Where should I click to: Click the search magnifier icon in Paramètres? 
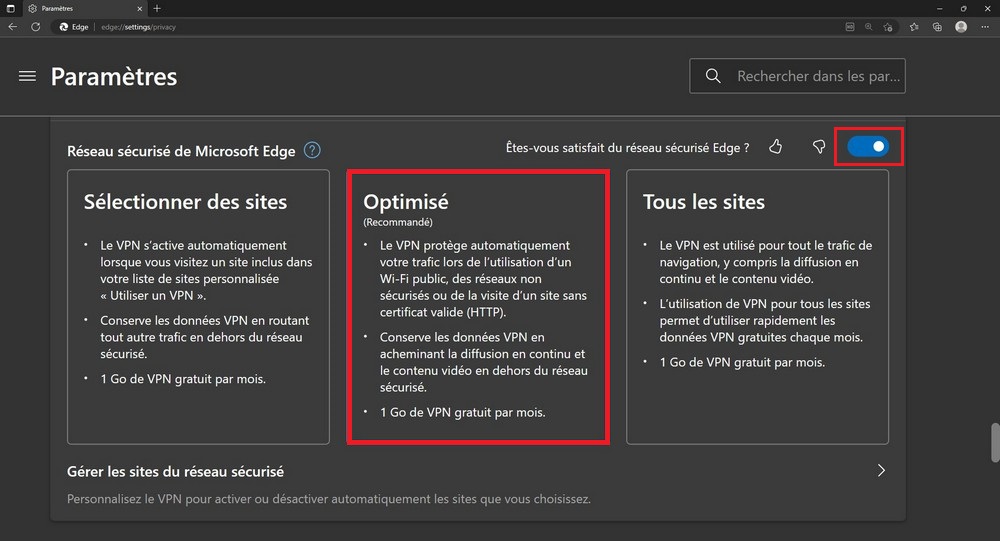coord(713,76)
